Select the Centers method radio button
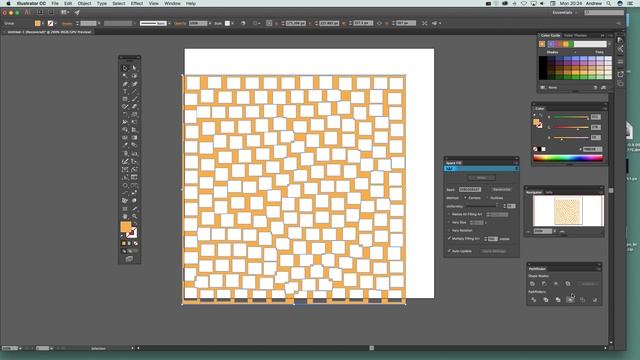The width and height of the screenshot is (640, 360). [x=465, y=198]
